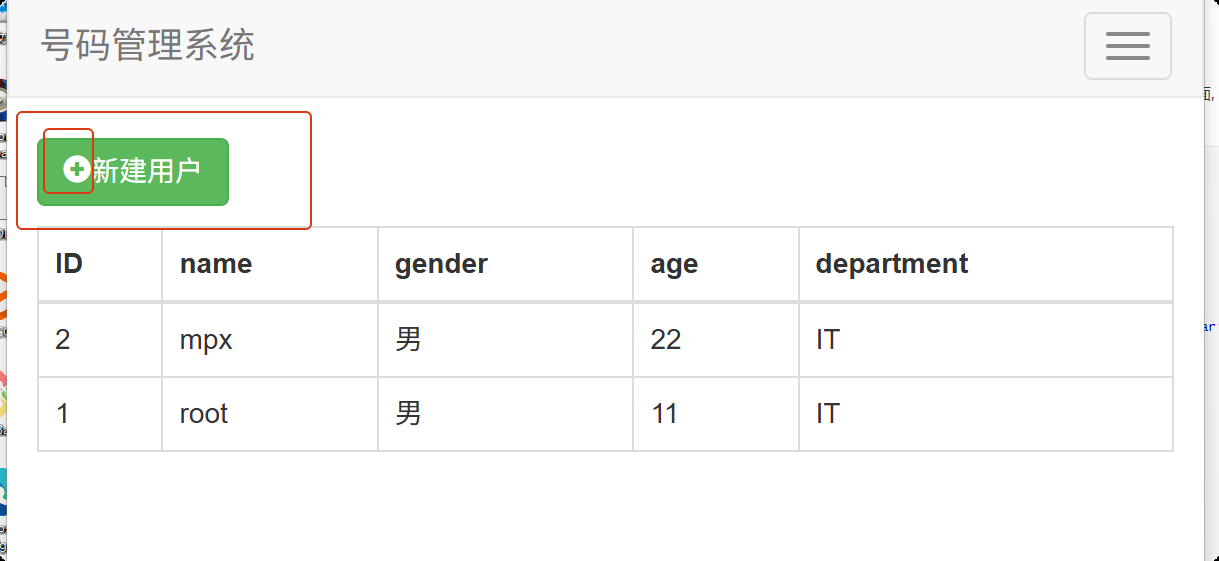Click the IT department cell for root
The image size is (1219, 561).
click(x=828, y=414)
